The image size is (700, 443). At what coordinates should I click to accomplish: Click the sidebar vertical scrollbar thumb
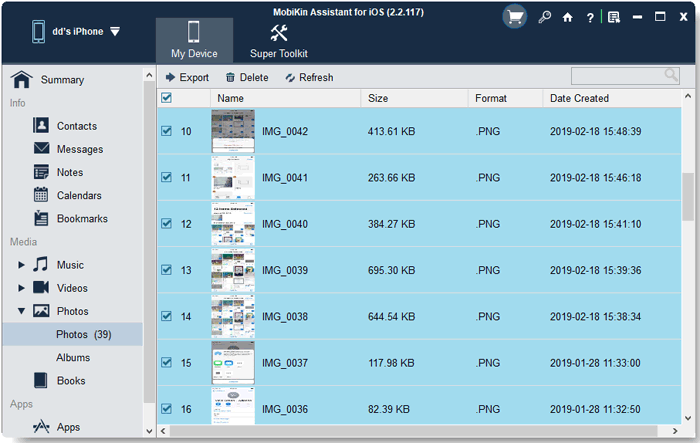(x=149, y=241)
